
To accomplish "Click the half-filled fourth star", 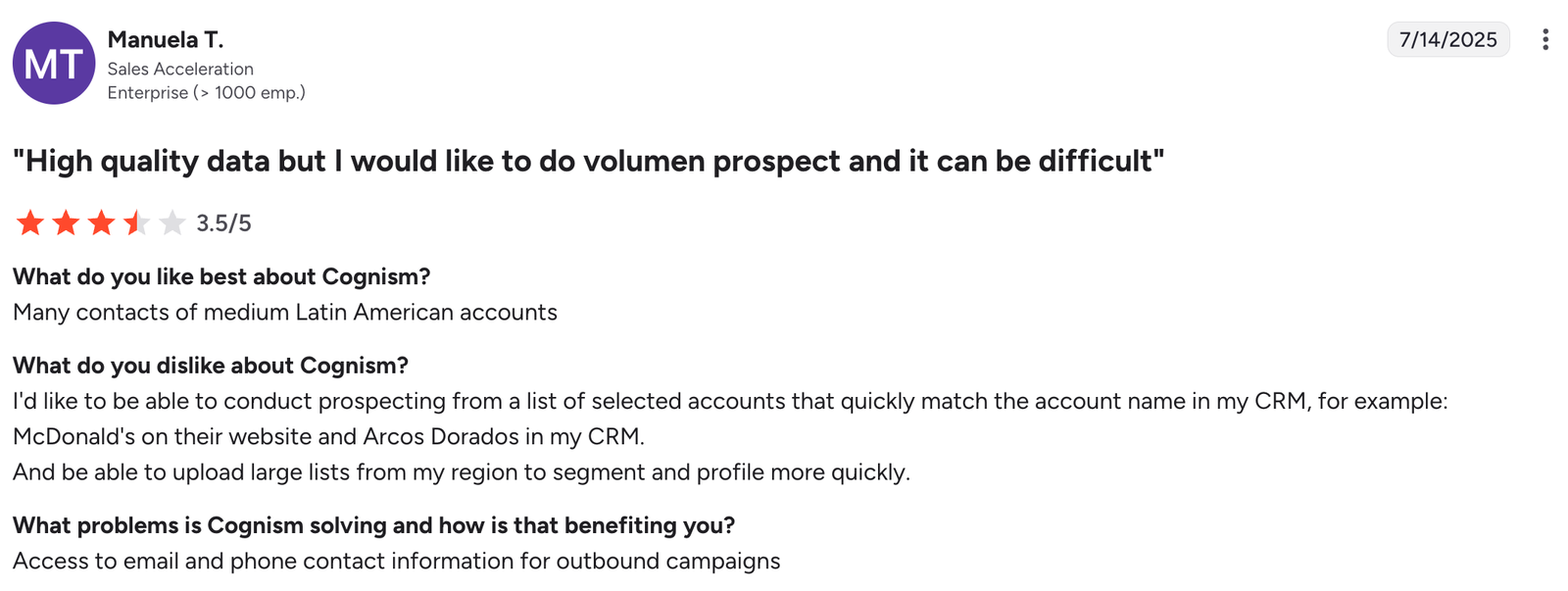I will click(136, 223).
